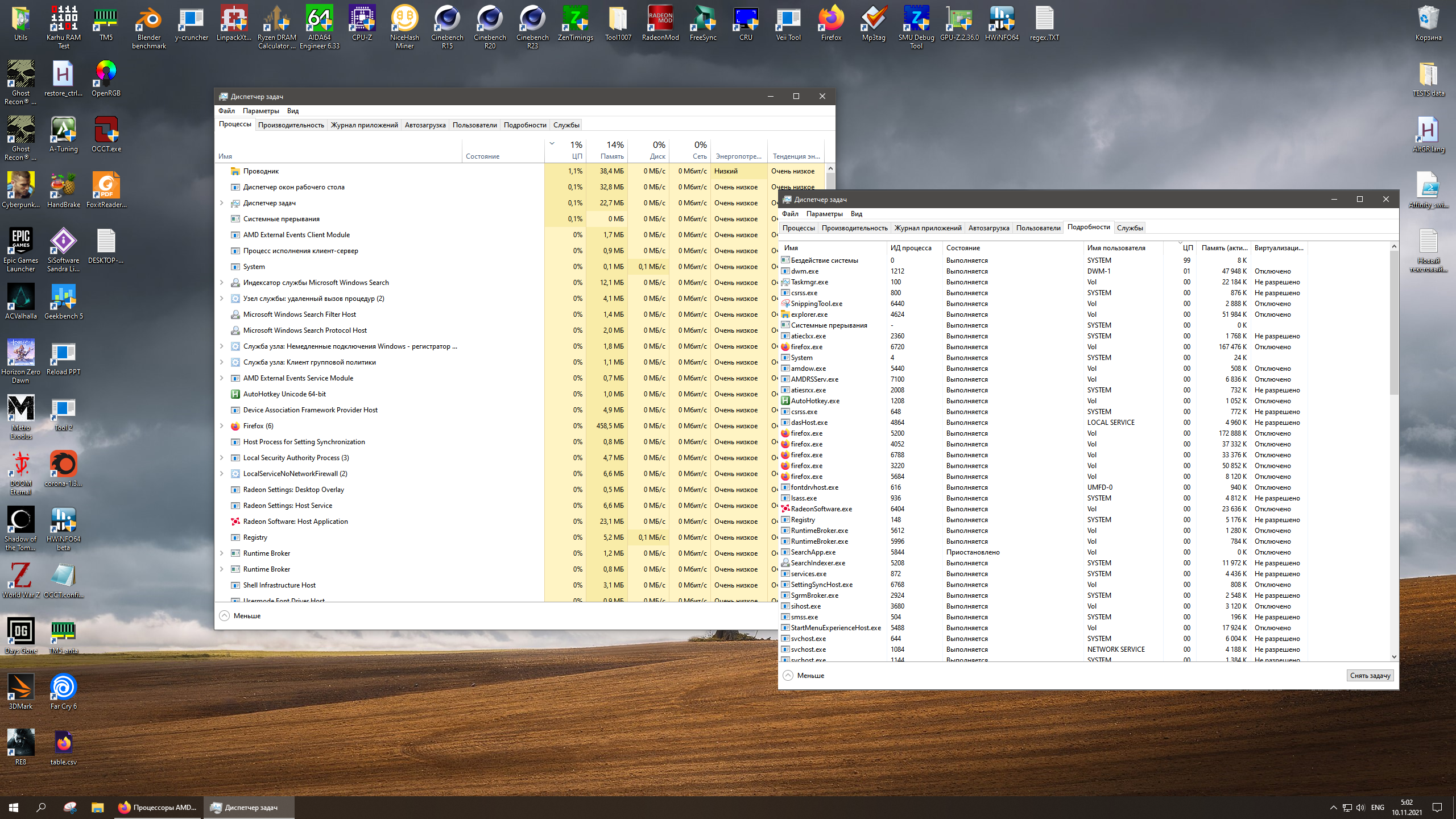Viewport: 1456px width, 819px height.
Task: Expand the Firefox (6) process group
Action: tap(222, 426)
